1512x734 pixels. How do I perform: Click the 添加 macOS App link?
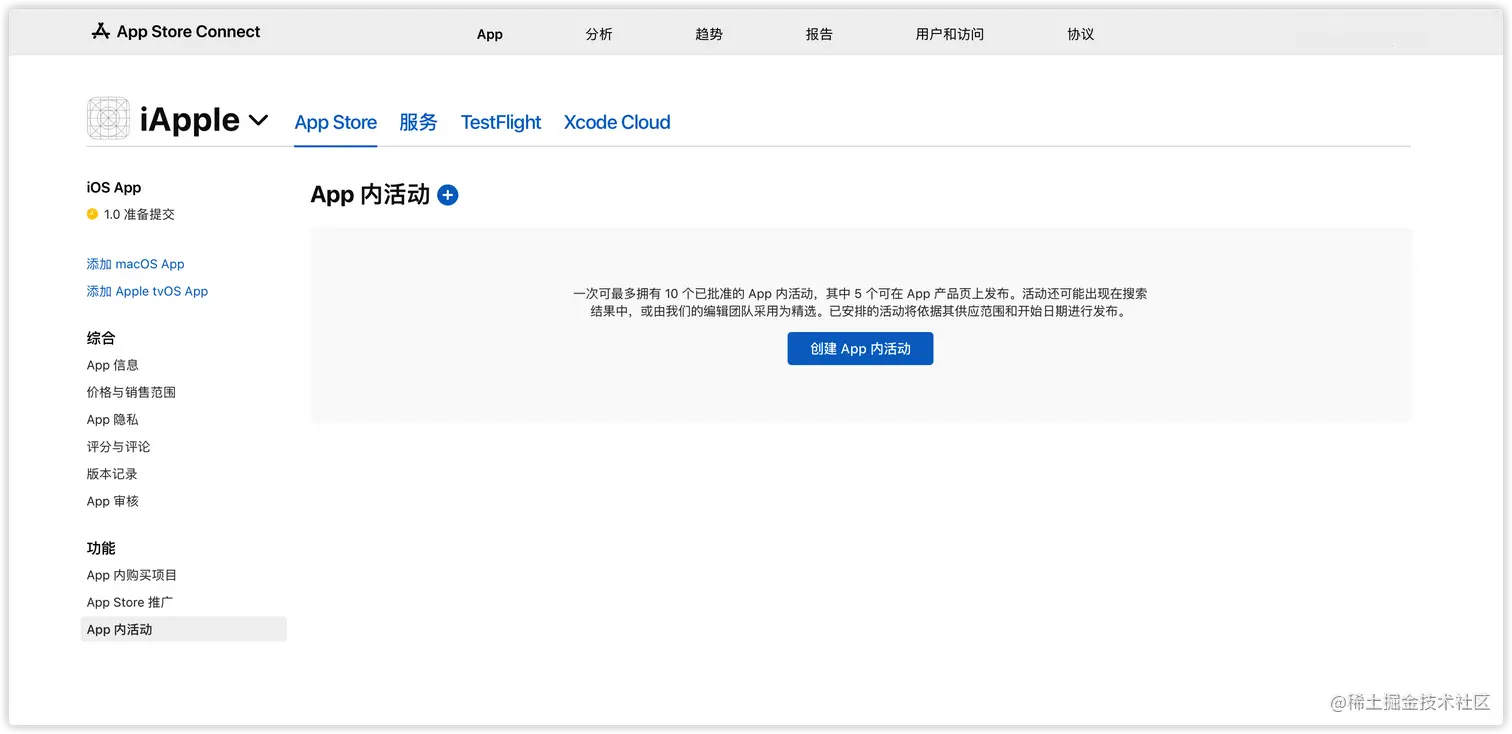(x=136, y=264)
